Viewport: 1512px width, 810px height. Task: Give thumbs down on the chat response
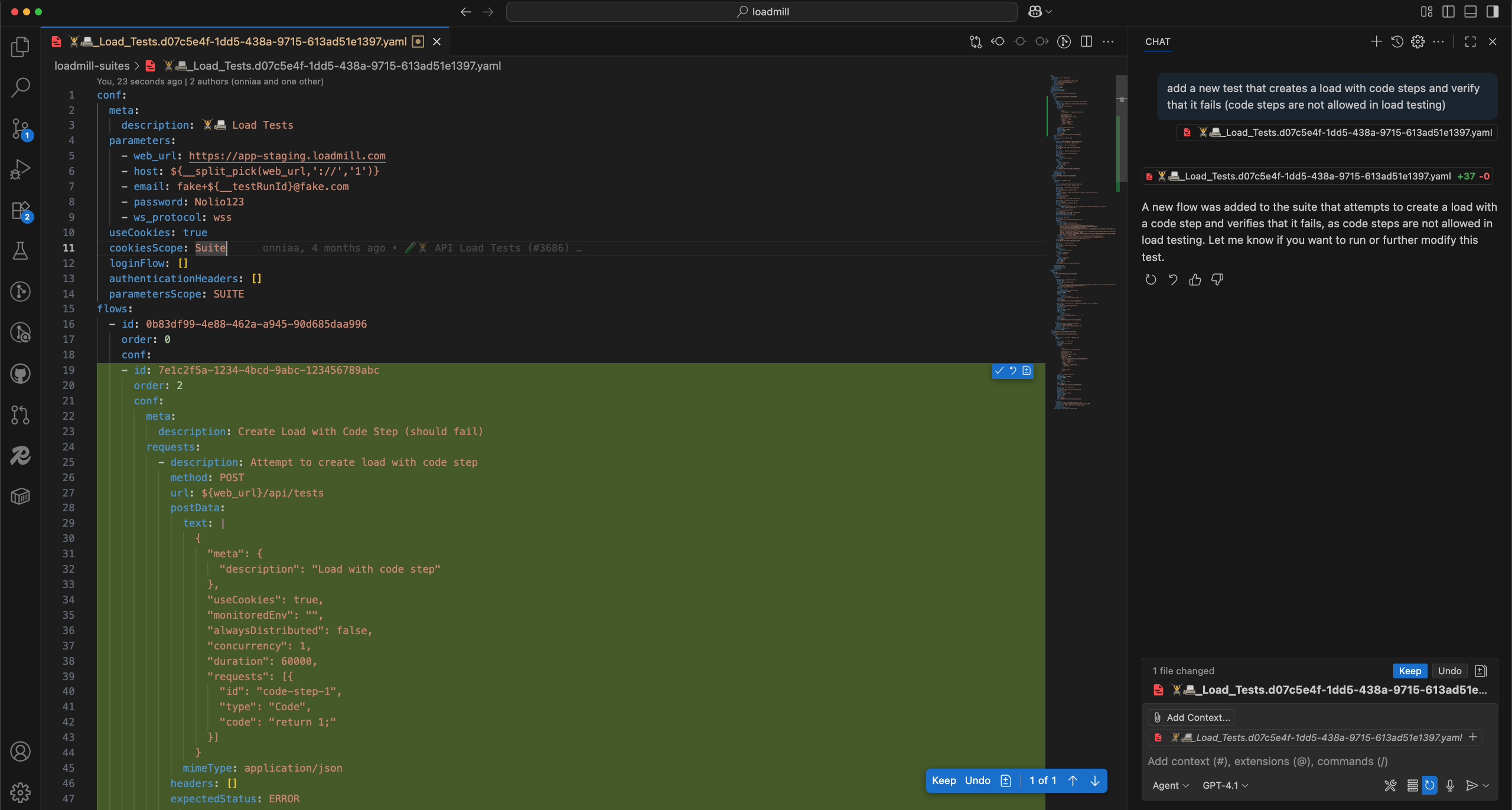tap(1217, 279)
